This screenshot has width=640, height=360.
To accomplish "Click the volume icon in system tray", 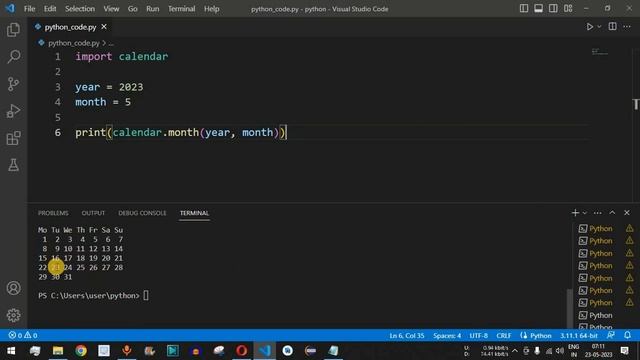I will pos(560,351).
